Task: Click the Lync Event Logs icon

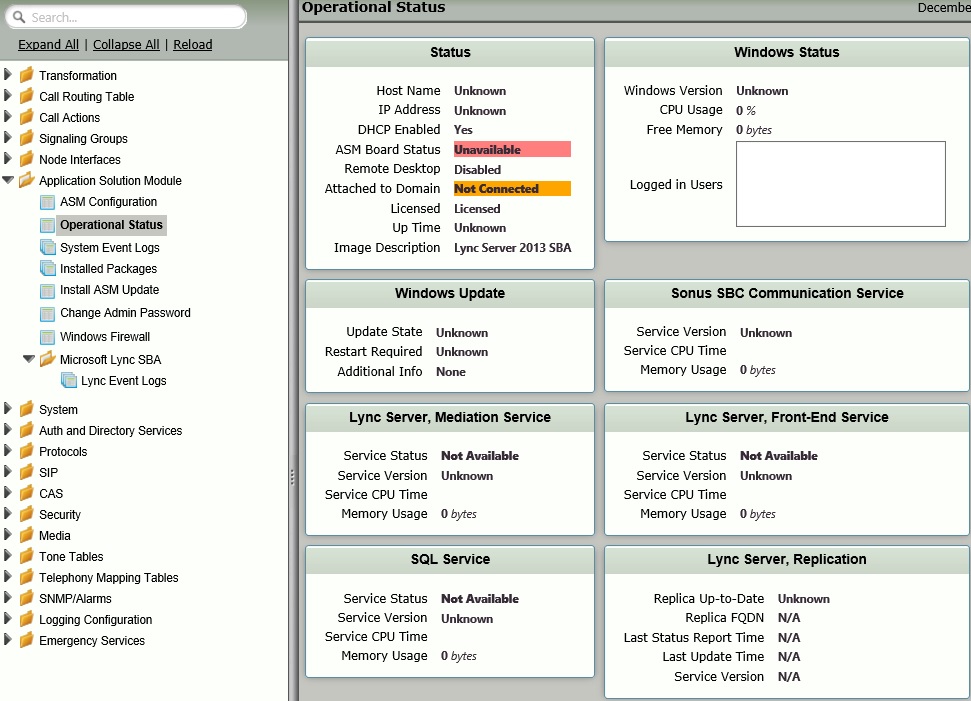Action: 68,381
